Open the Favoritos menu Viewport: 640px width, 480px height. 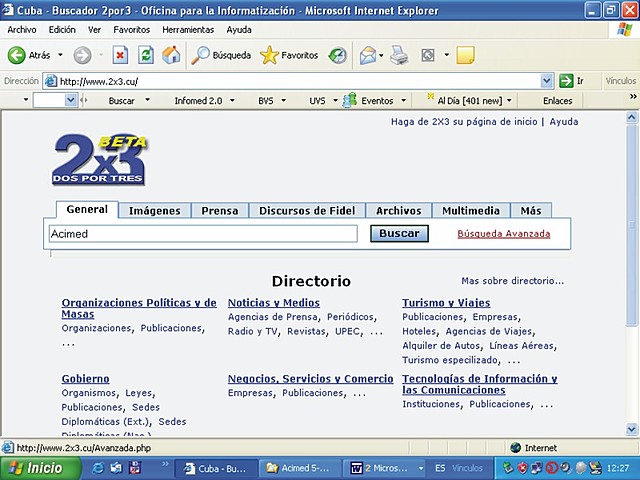[131, 30]
